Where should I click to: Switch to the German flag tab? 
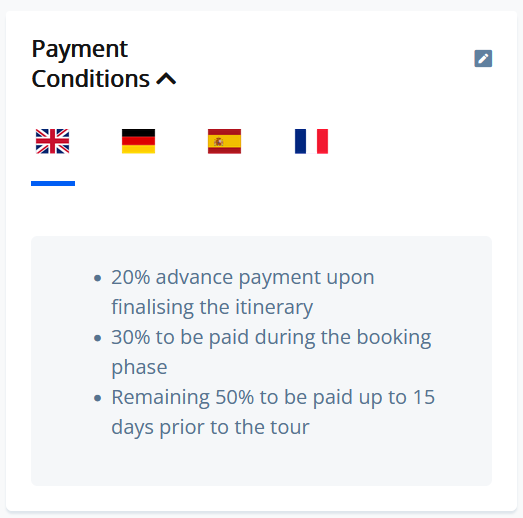[x=138, y=141]
